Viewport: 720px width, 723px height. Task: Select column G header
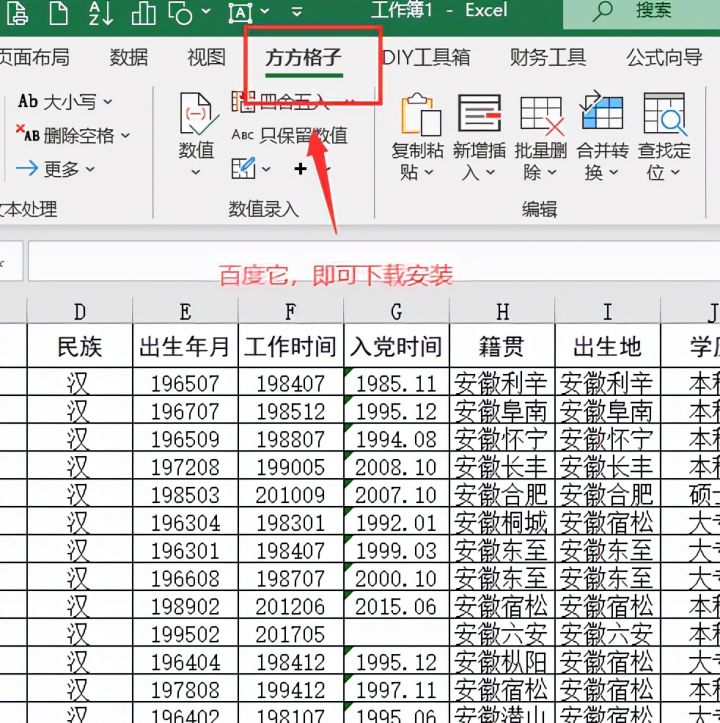pyautogui.click(x=396, y=312)
